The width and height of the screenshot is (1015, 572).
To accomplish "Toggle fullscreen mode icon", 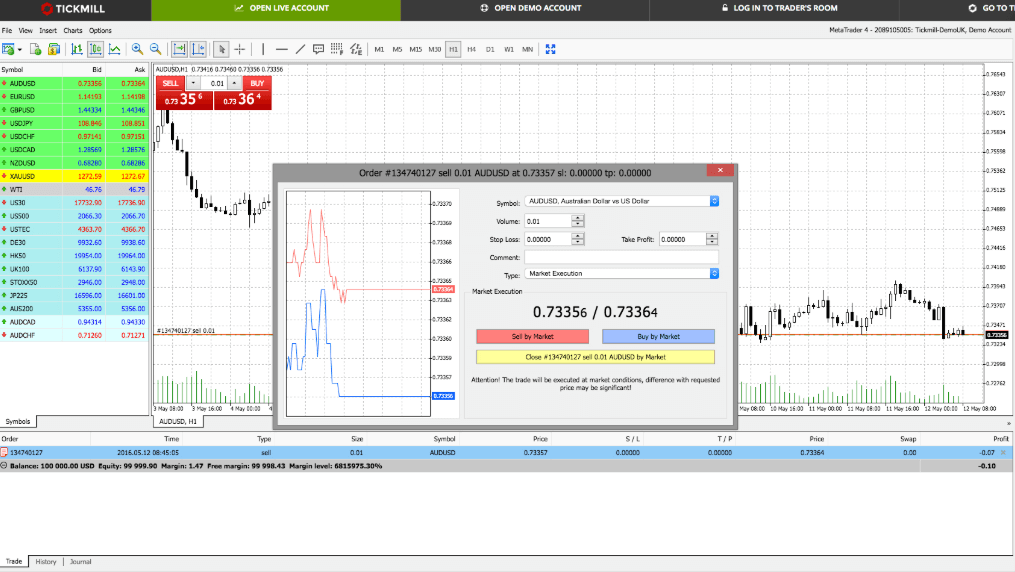I will 550,49.
